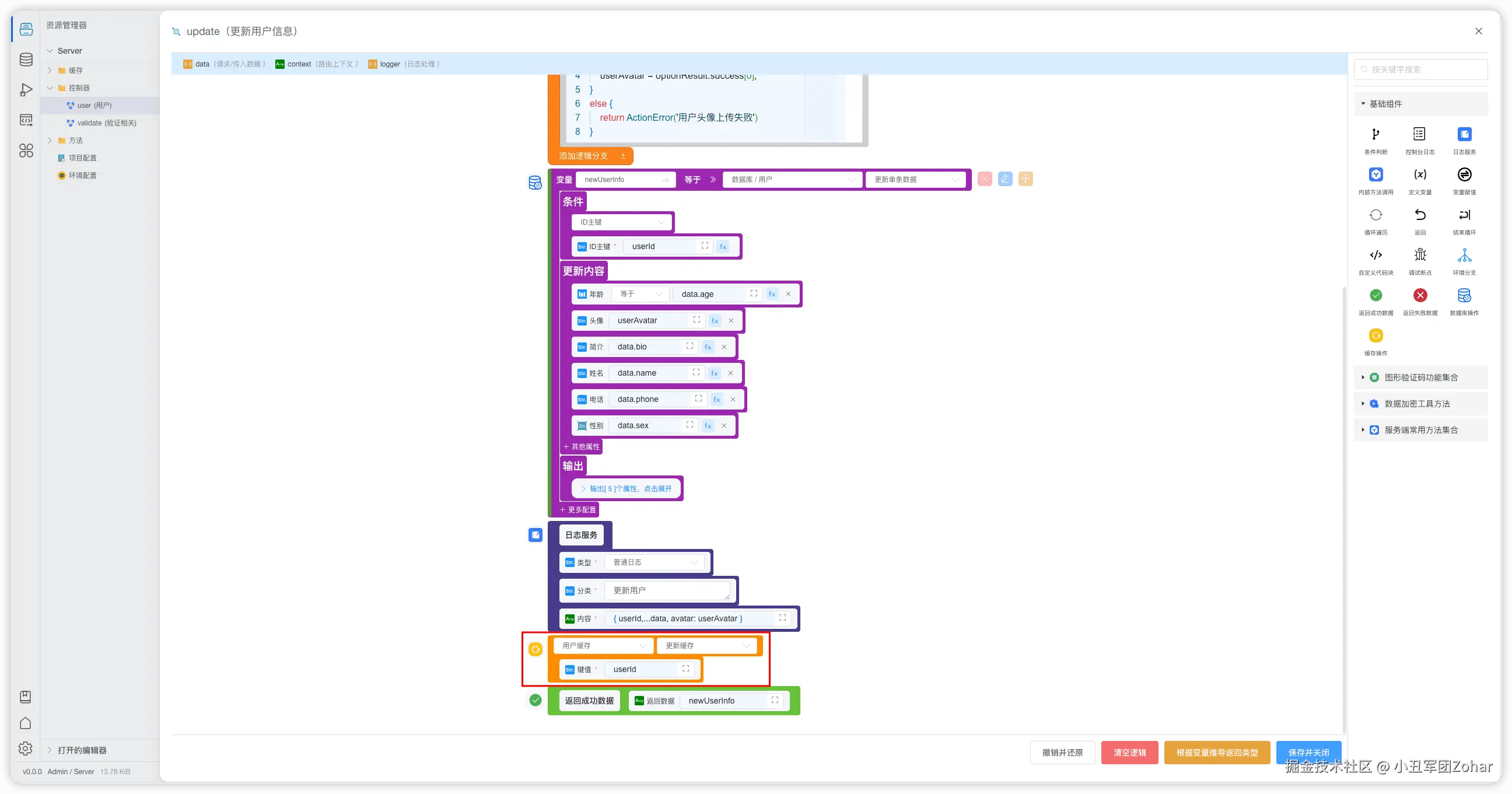This screenshot has height=794, width=1512.
Task: Open the database icon in left sidebar
Action: point(26,60)
